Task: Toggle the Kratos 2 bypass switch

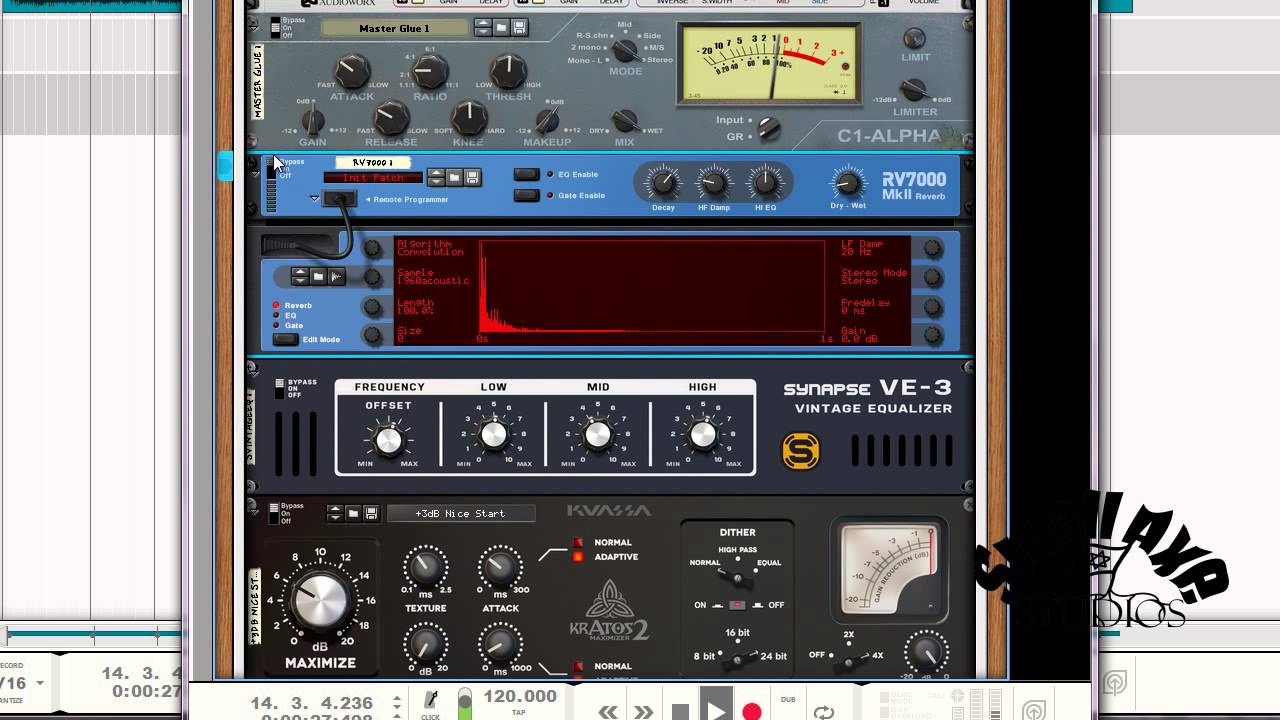Action: point(275,513)
